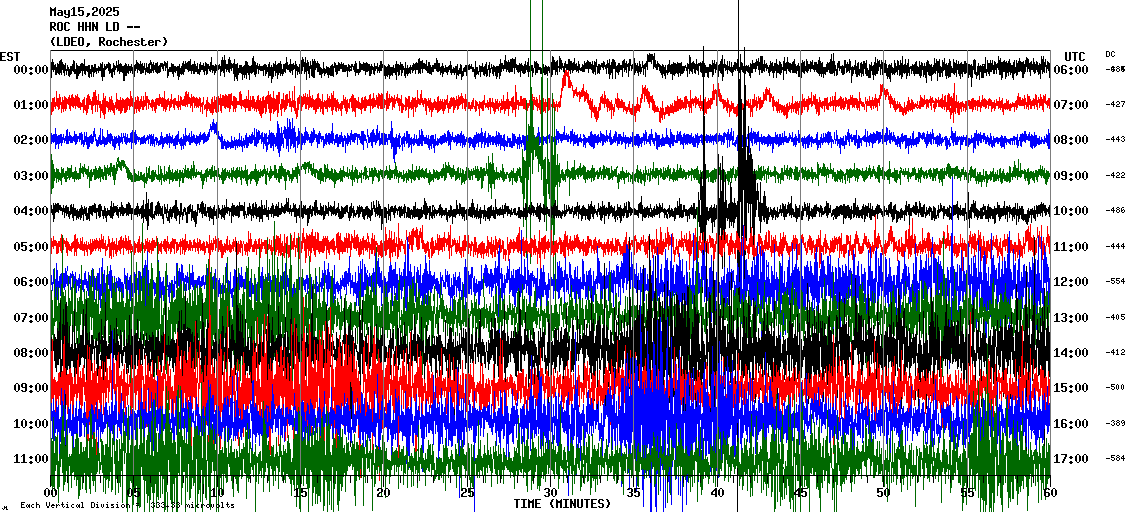Select the 17:00 UTC row label
This screenshot has width=1130, height=519.
coord(1071,459)
